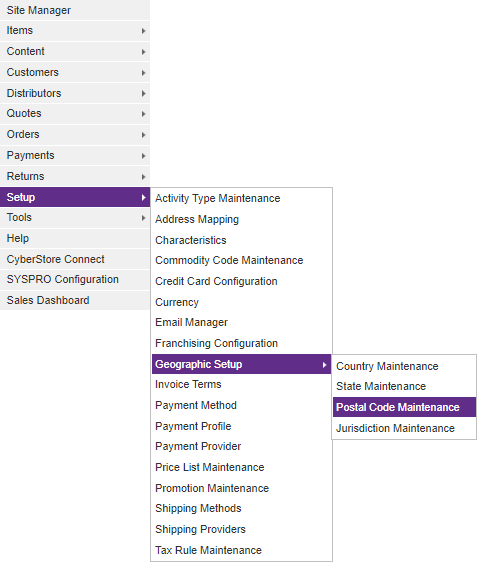Image resolution: width=477 pixels, height=562 pixels.
Task: Select Postal Code Maintenance
Action: click(404, 407)
